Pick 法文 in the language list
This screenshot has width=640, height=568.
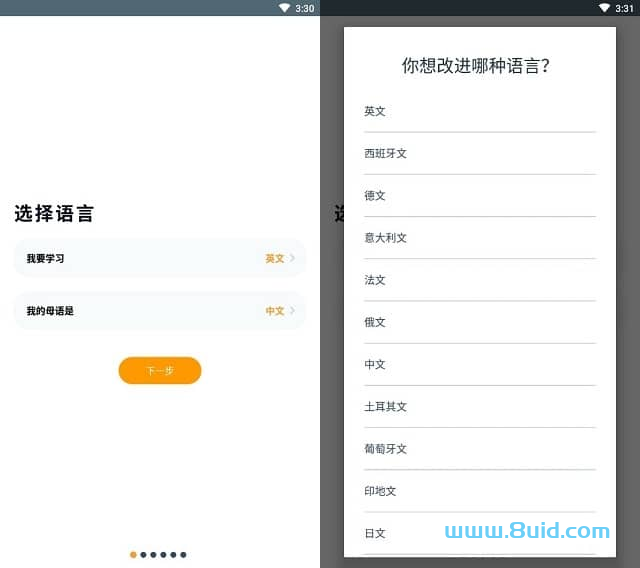[x=480, y=280]
